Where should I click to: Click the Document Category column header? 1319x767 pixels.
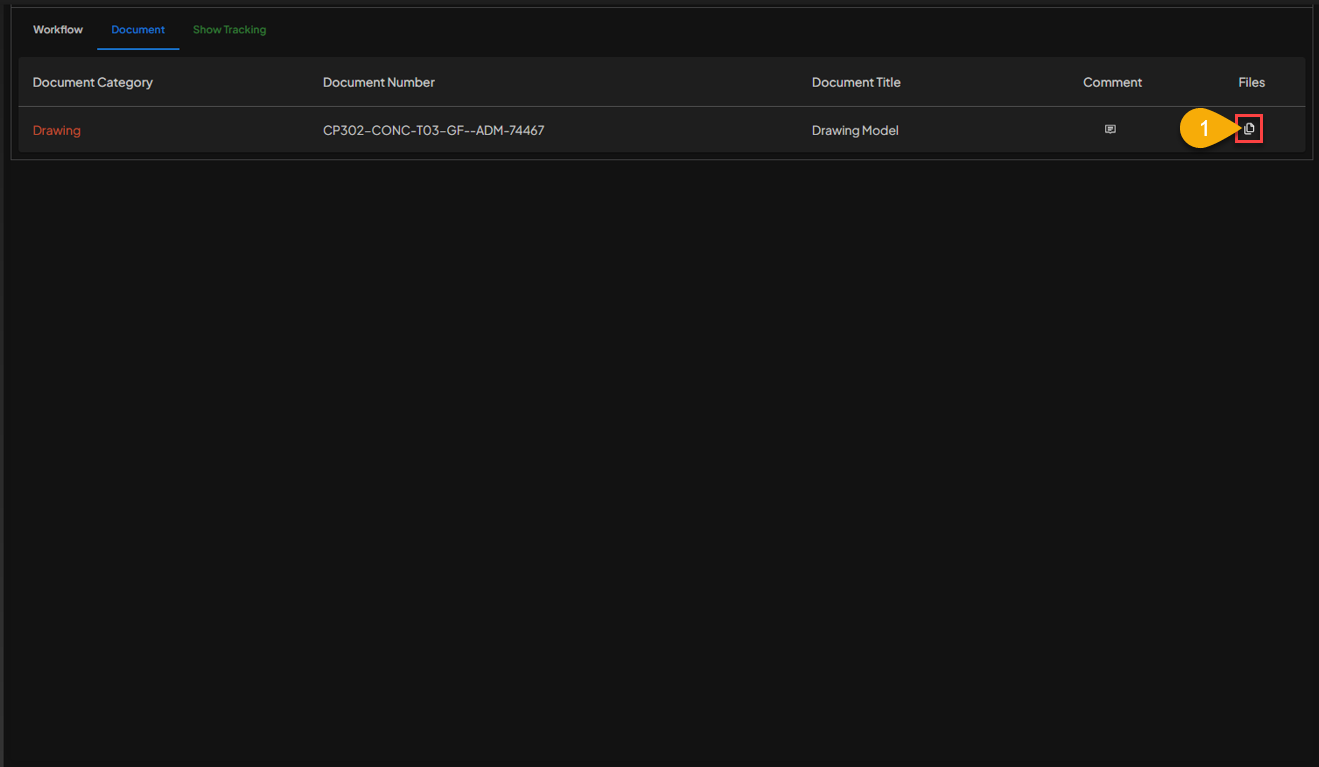click(x=93, y=82)
